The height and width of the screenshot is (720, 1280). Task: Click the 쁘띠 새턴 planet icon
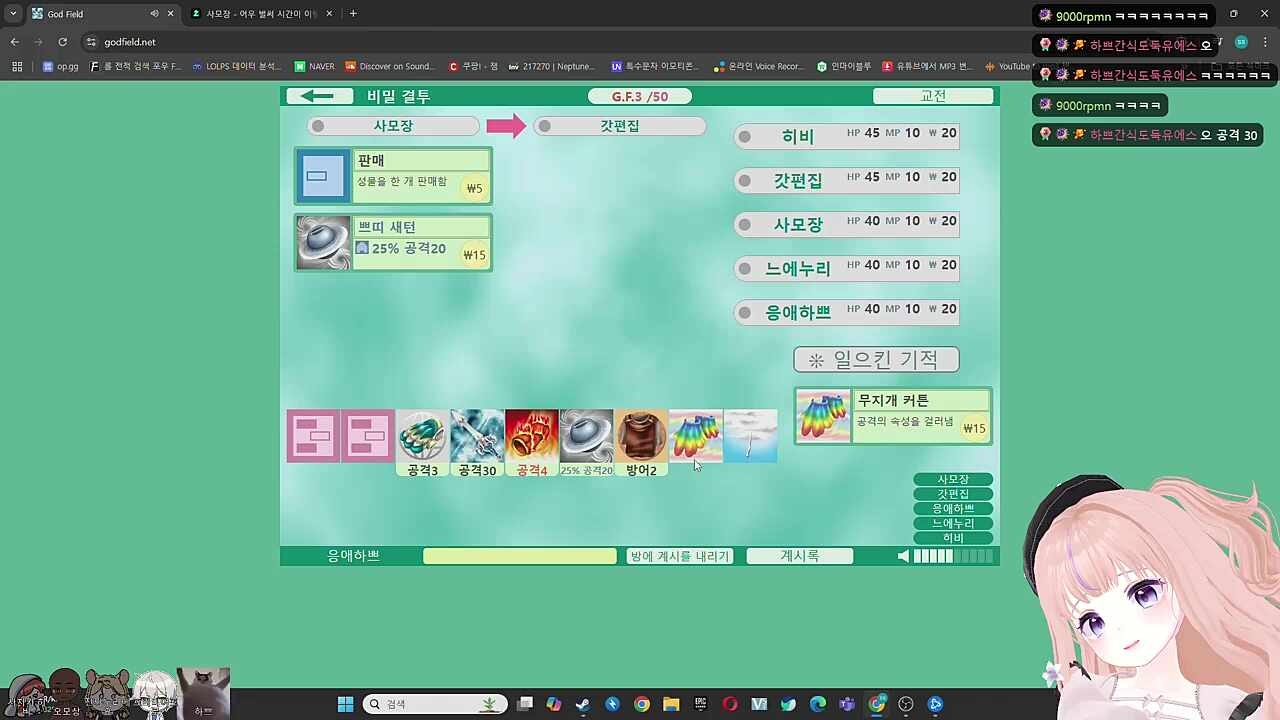[323, 243]
